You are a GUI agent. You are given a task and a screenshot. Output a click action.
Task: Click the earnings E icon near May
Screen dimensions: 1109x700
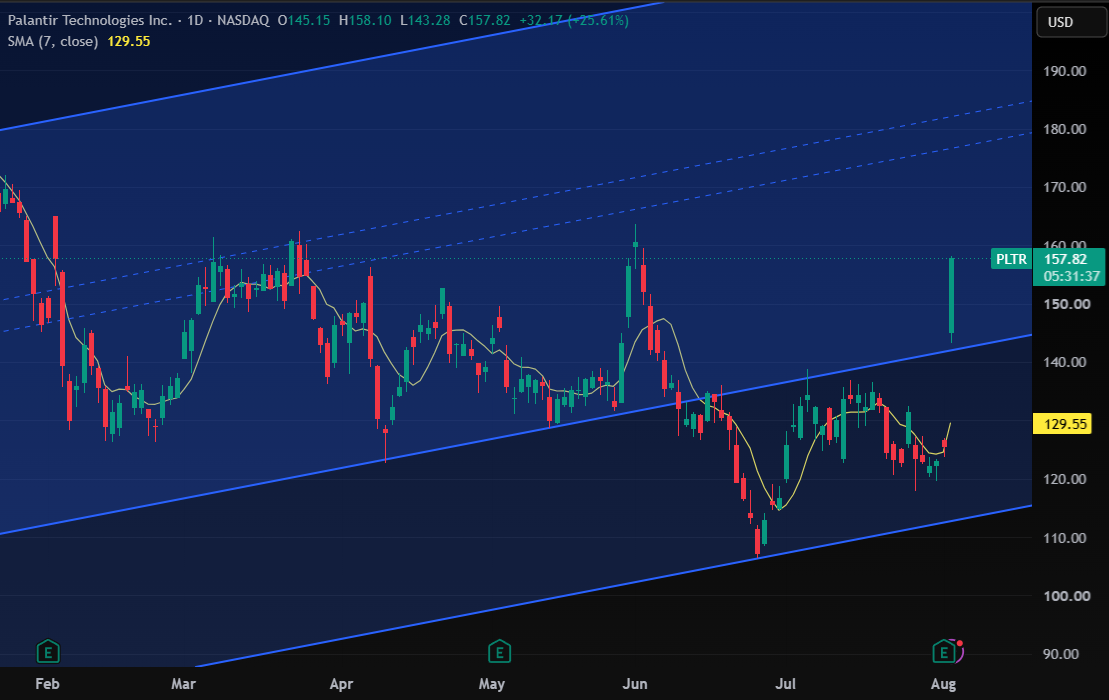[x=499, y=651]
